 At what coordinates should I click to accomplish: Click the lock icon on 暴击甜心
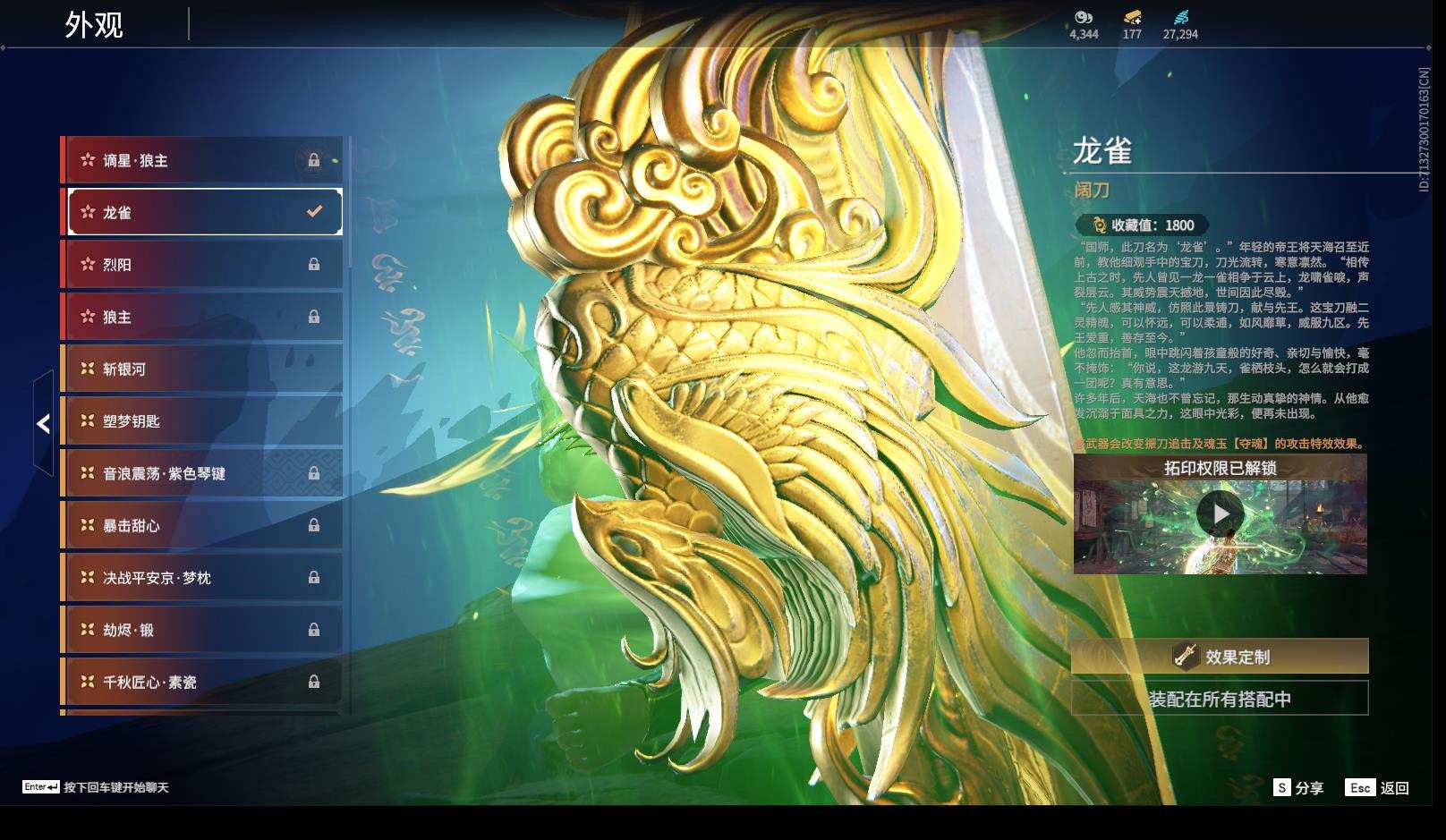(314, 526)
